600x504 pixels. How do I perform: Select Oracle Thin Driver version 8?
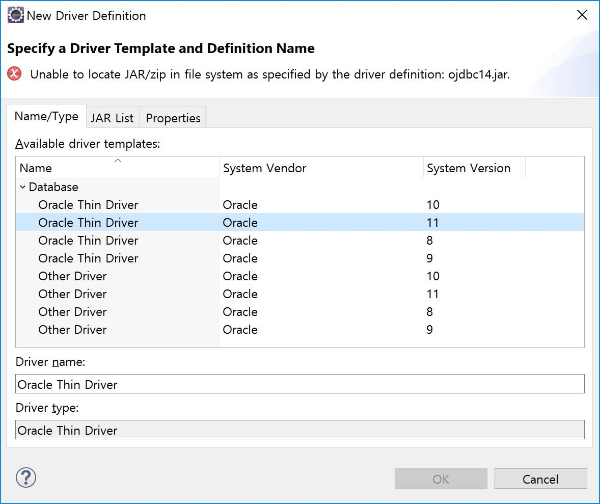[x=300, y=240]
